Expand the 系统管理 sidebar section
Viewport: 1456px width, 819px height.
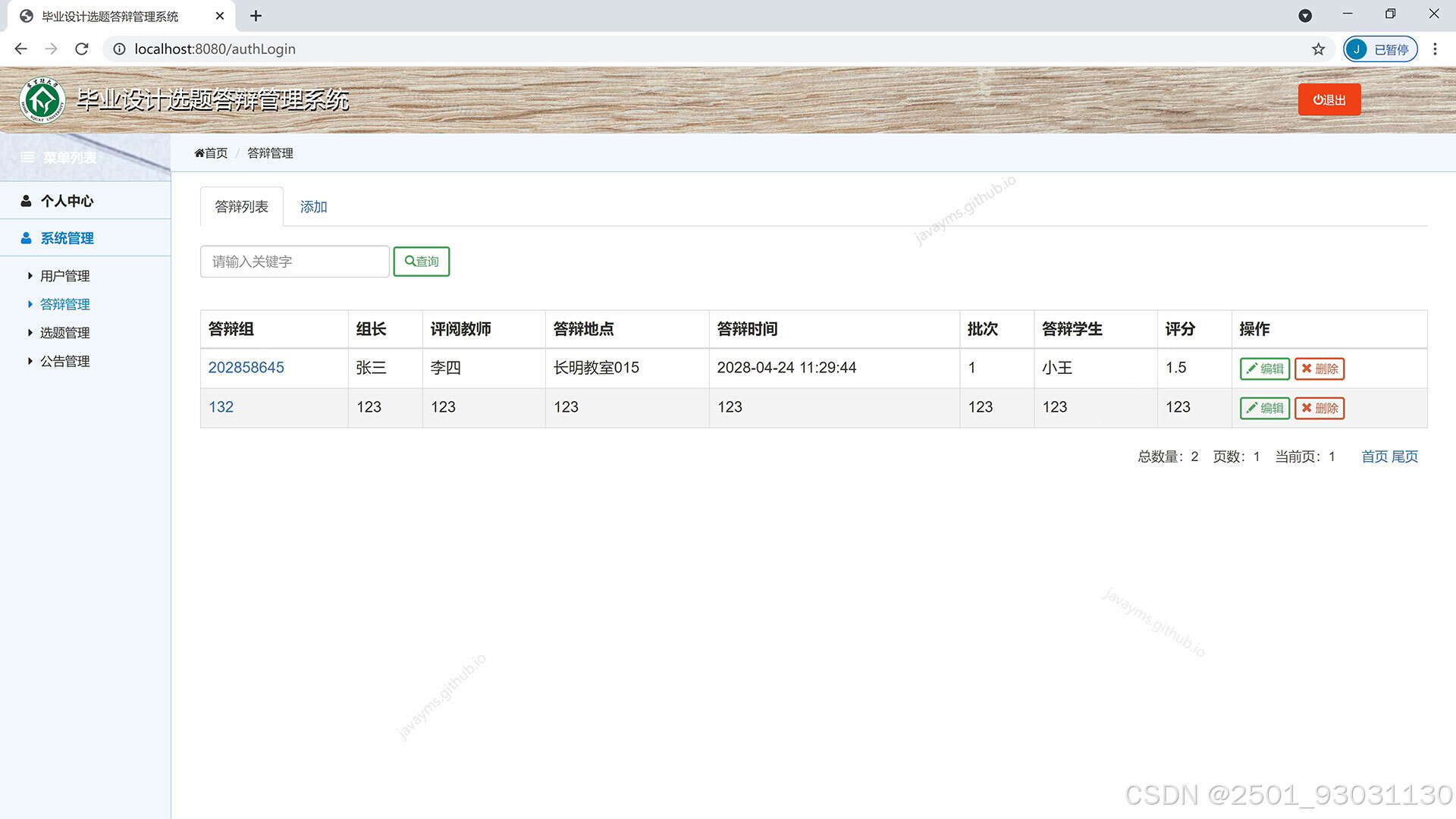click(85, 238)
